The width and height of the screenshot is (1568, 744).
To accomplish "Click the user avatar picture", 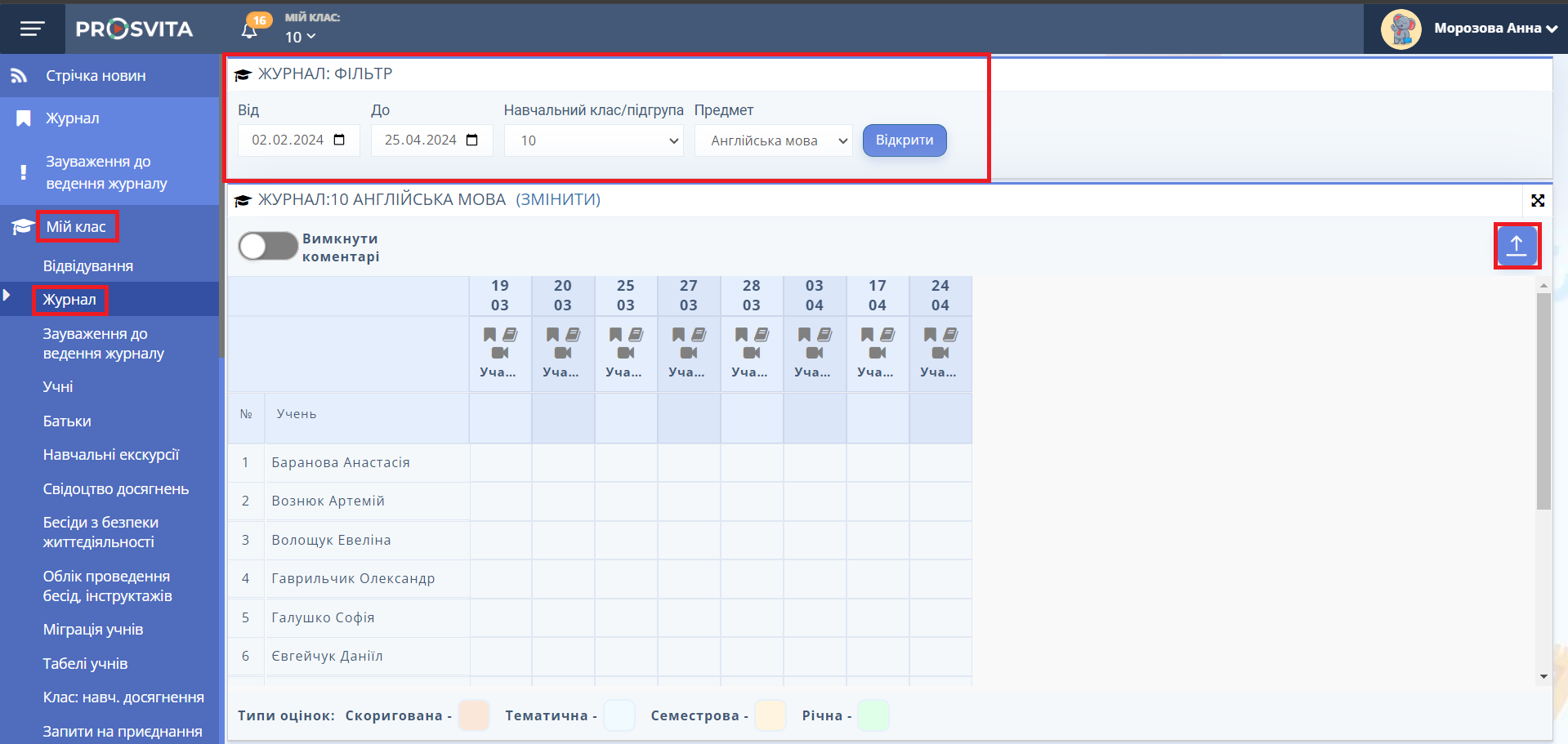I will [x=1400, y=29].
